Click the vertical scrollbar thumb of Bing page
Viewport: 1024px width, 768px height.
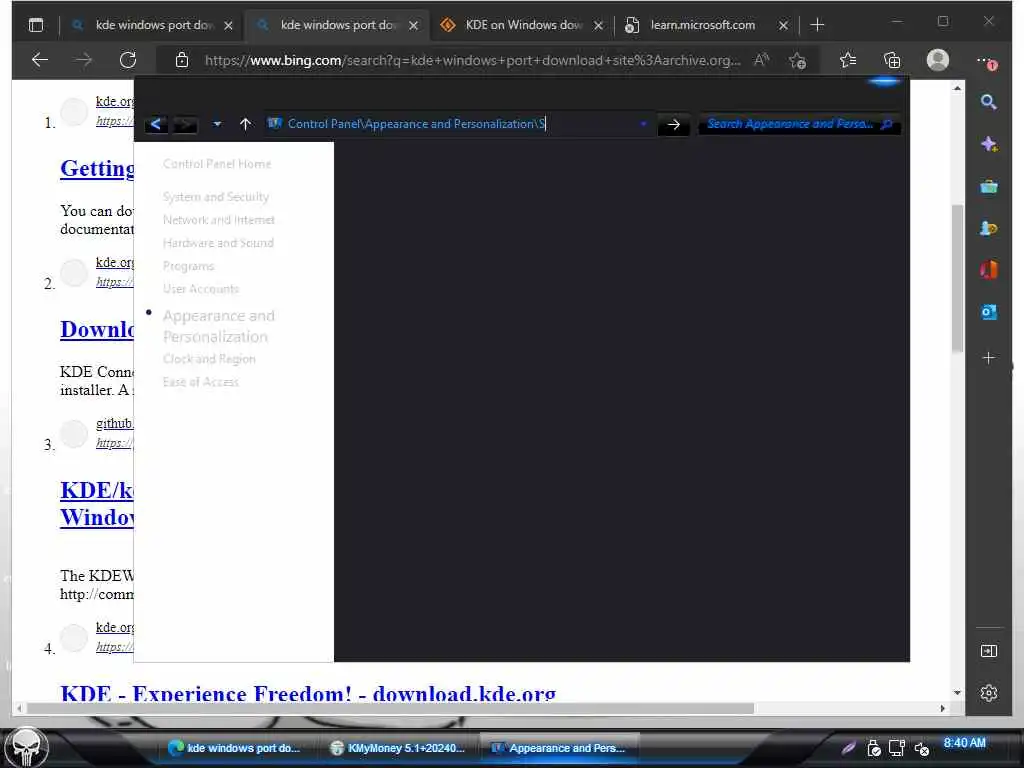[x=957, y=279]
